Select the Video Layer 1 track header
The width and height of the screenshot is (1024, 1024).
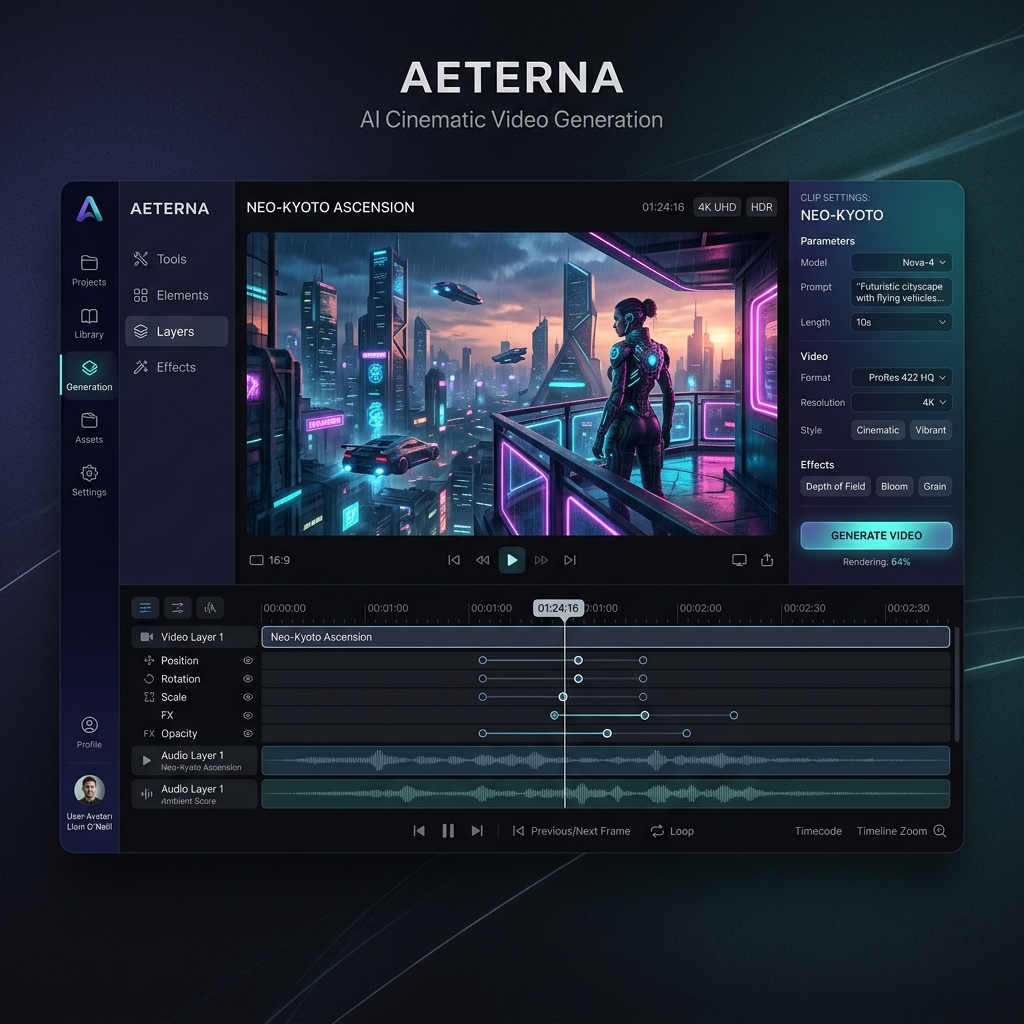tap(194, 637)
